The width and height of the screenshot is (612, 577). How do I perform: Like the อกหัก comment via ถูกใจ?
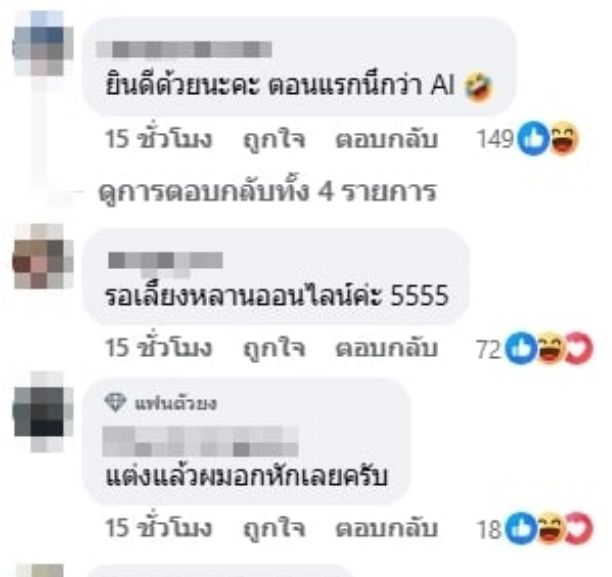click(x=274, y=529)
